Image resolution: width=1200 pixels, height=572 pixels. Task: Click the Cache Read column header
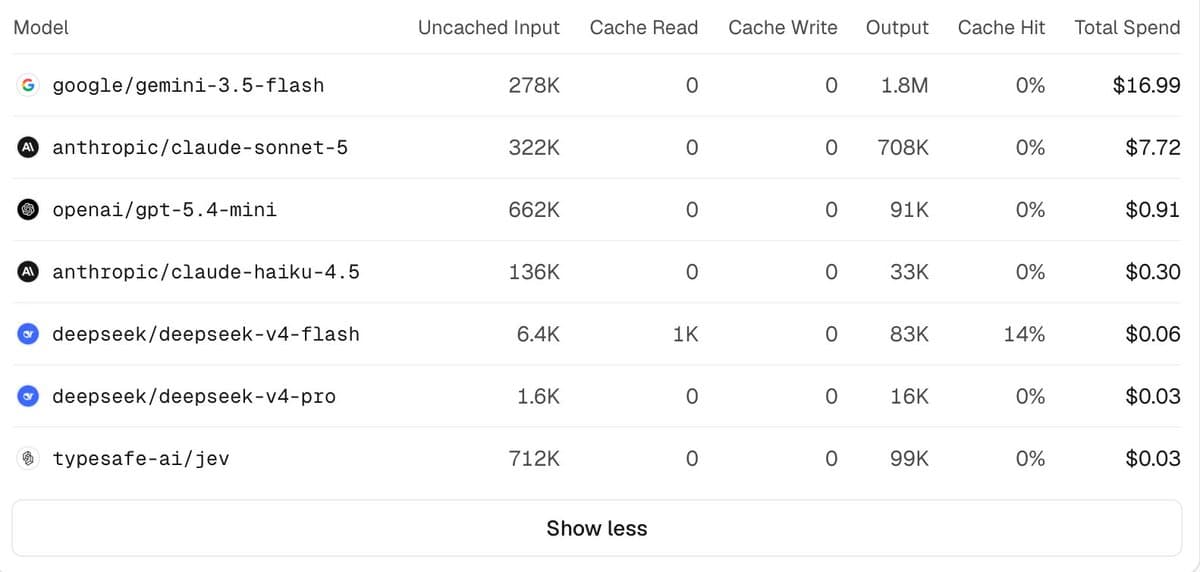(x=644, y=28)
